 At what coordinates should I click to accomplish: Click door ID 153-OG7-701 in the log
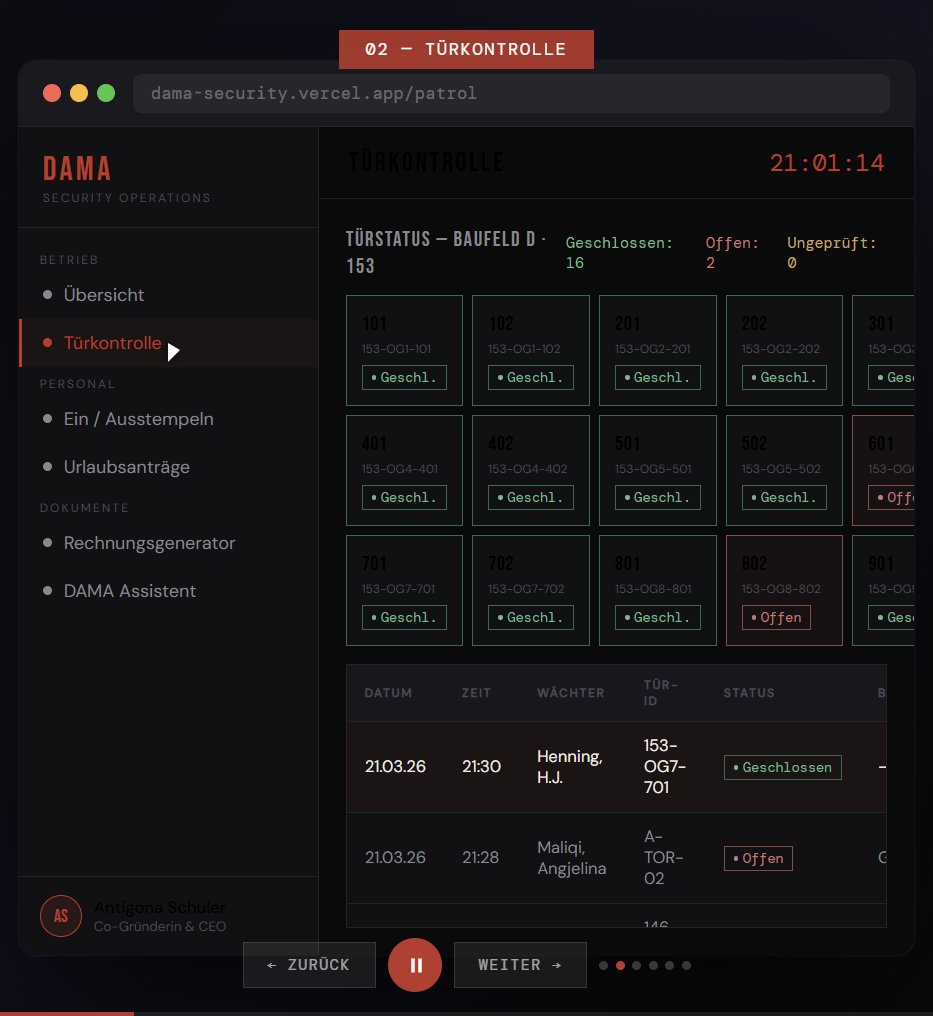(x=665, y=767)
